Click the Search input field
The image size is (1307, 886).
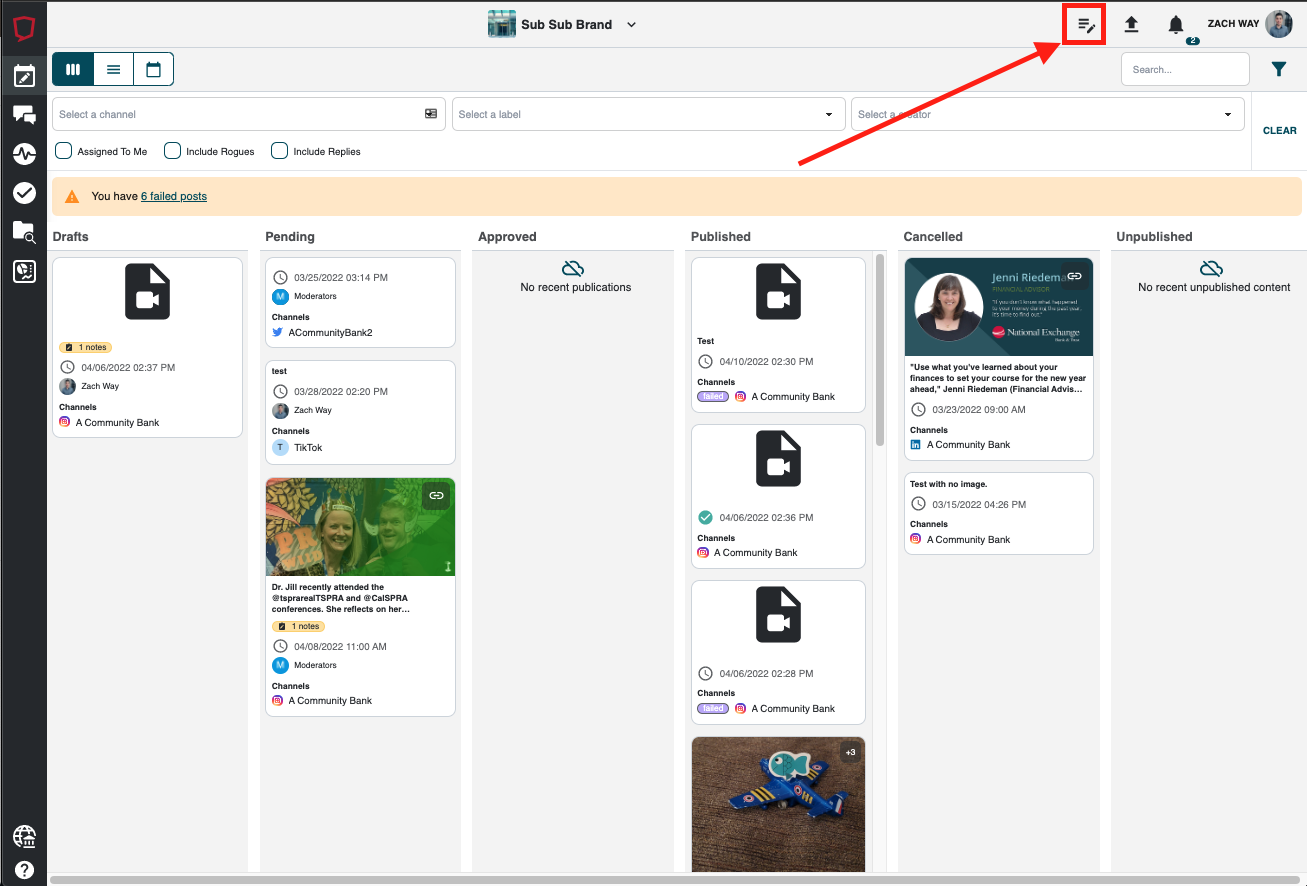click(x=1184, y=70)
